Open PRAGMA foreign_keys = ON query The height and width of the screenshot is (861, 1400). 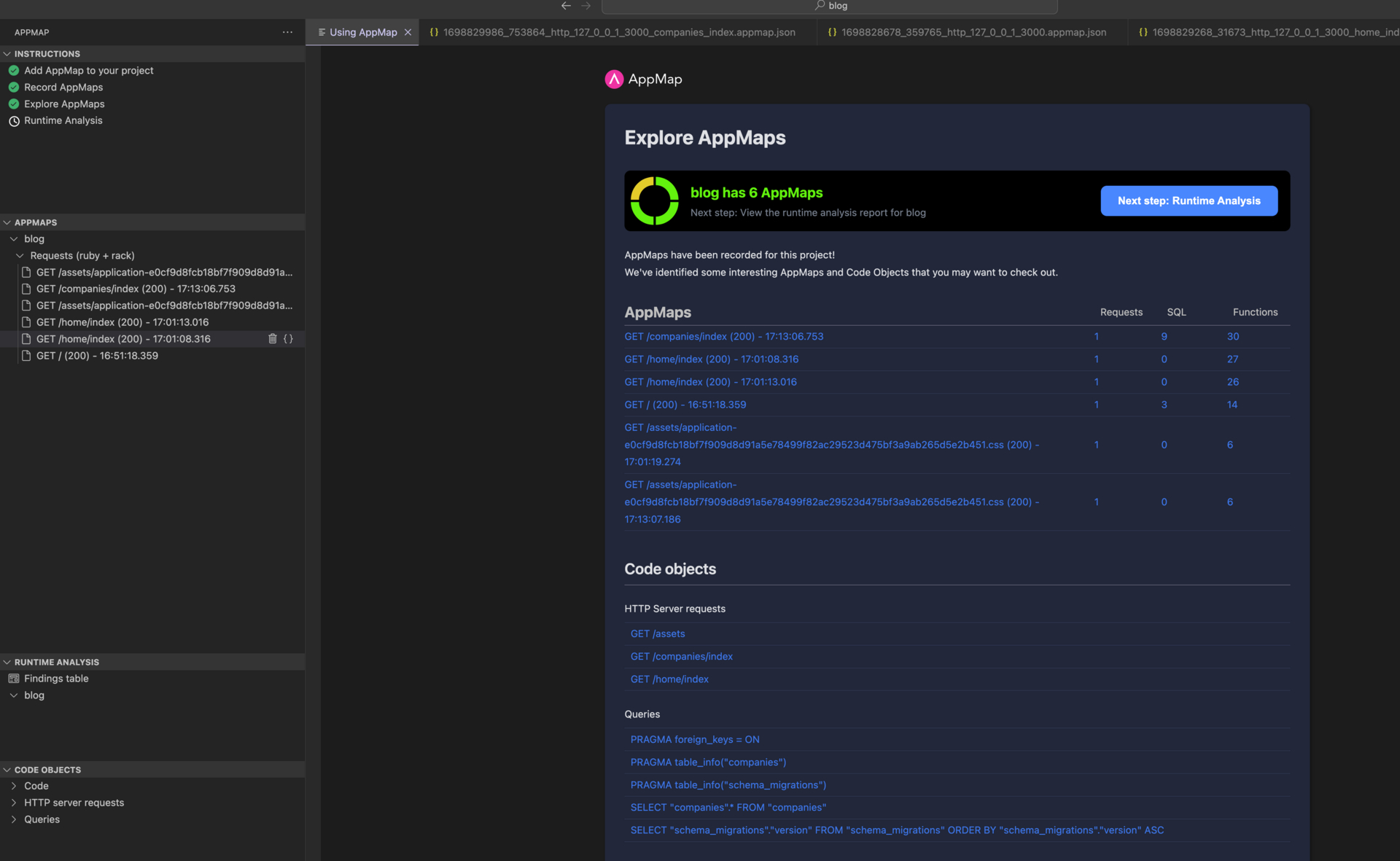[694, 740]
